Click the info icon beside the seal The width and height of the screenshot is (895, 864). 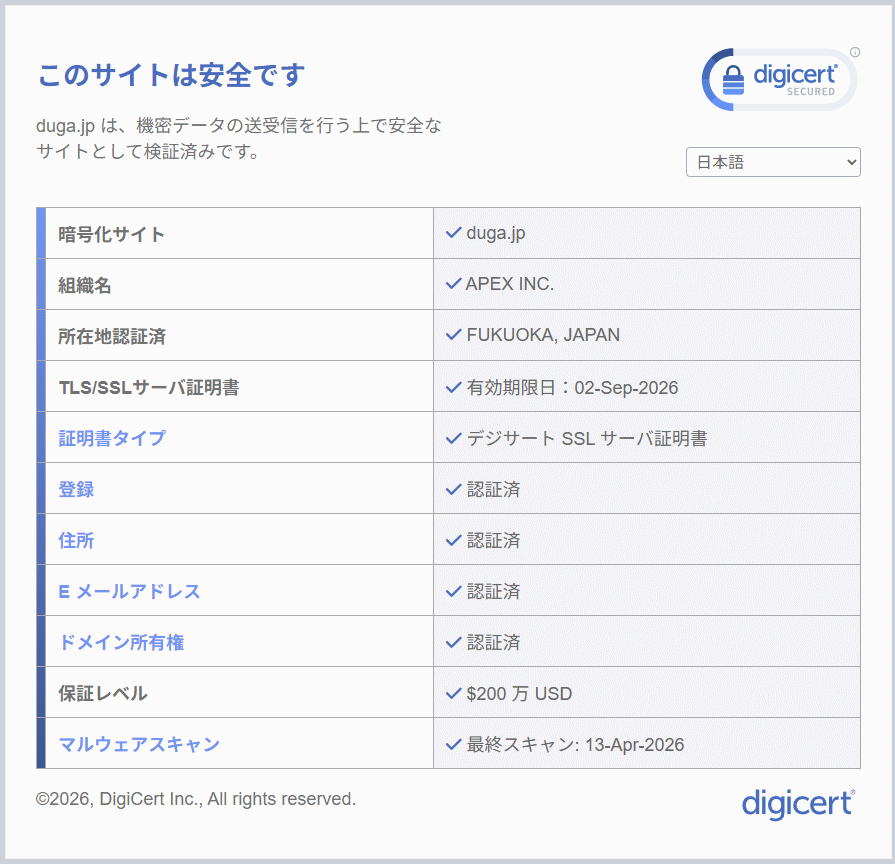tap(855, 52)
